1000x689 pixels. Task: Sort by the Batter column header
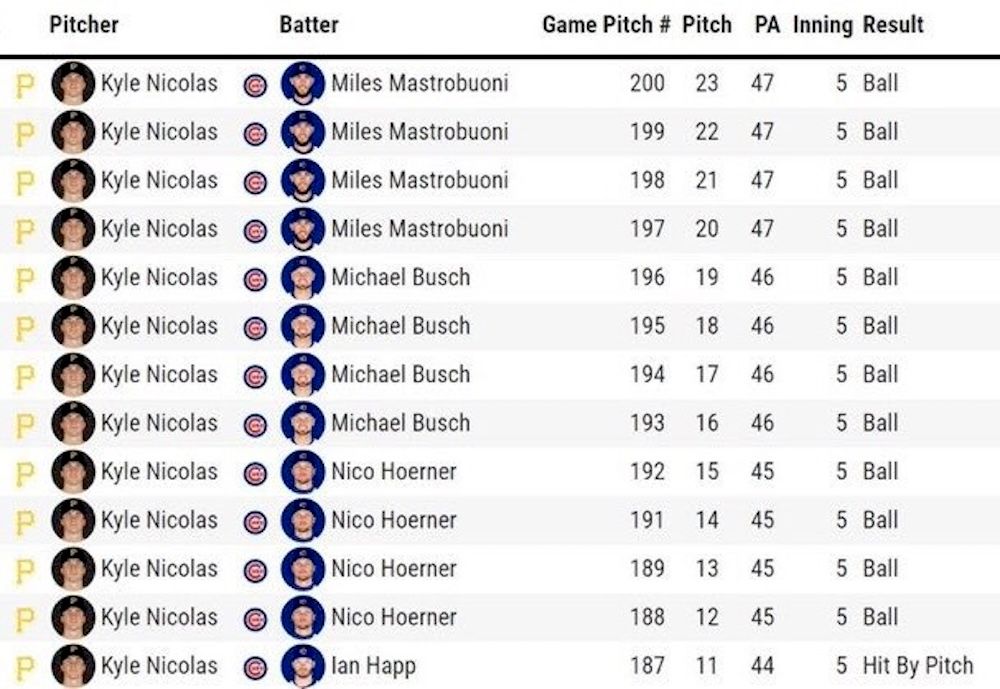309,25
